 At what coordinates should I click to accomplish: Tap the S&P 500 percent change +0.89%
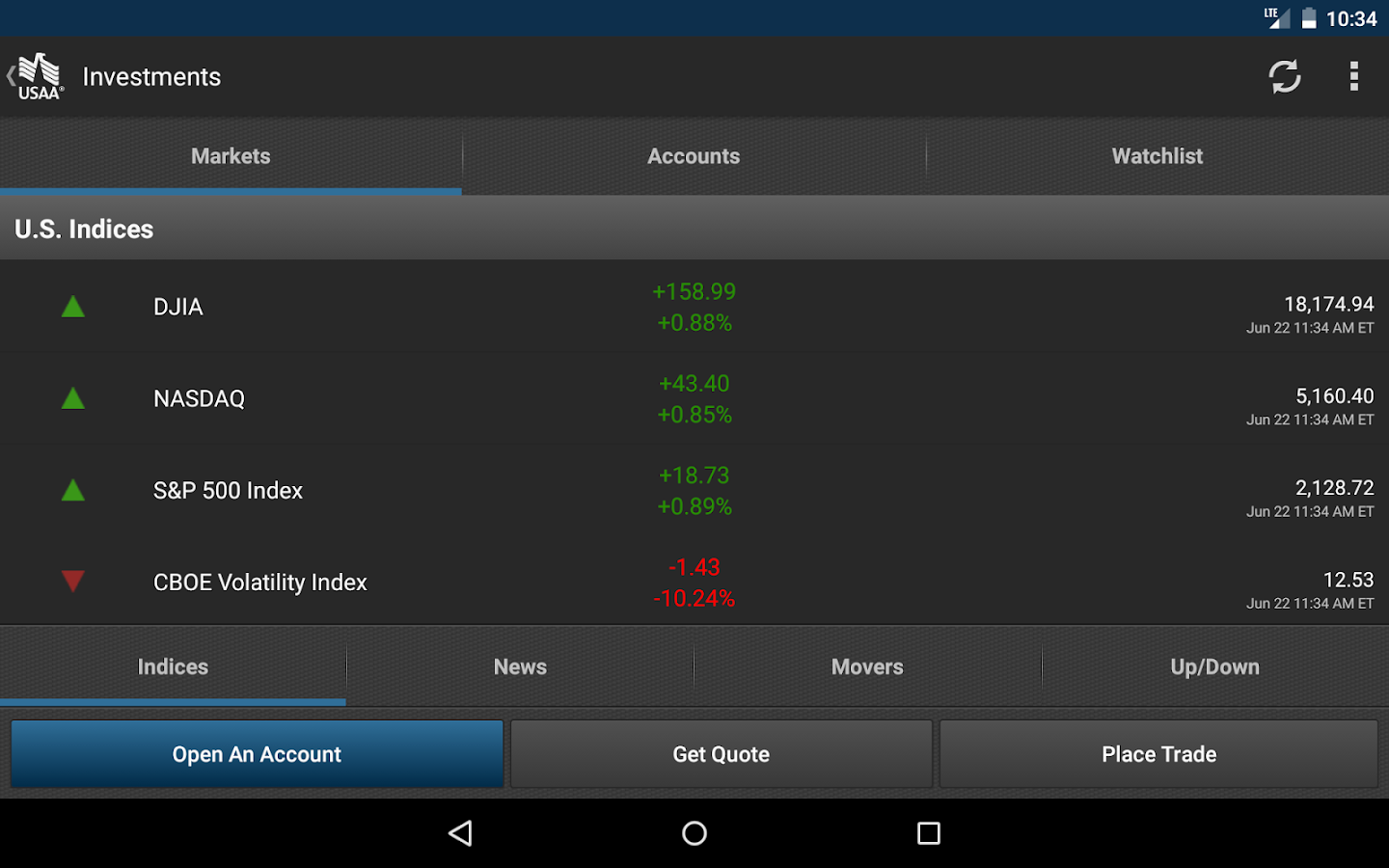[694, 506]
